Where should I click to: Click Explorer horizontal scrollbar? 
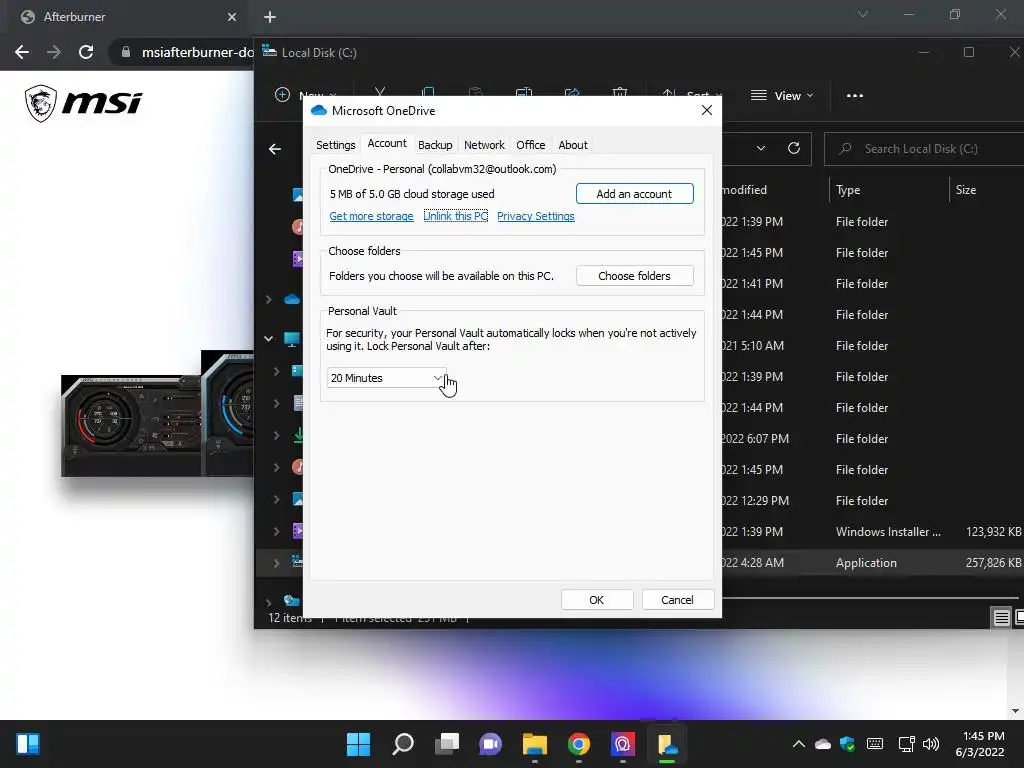coord(870,598)
